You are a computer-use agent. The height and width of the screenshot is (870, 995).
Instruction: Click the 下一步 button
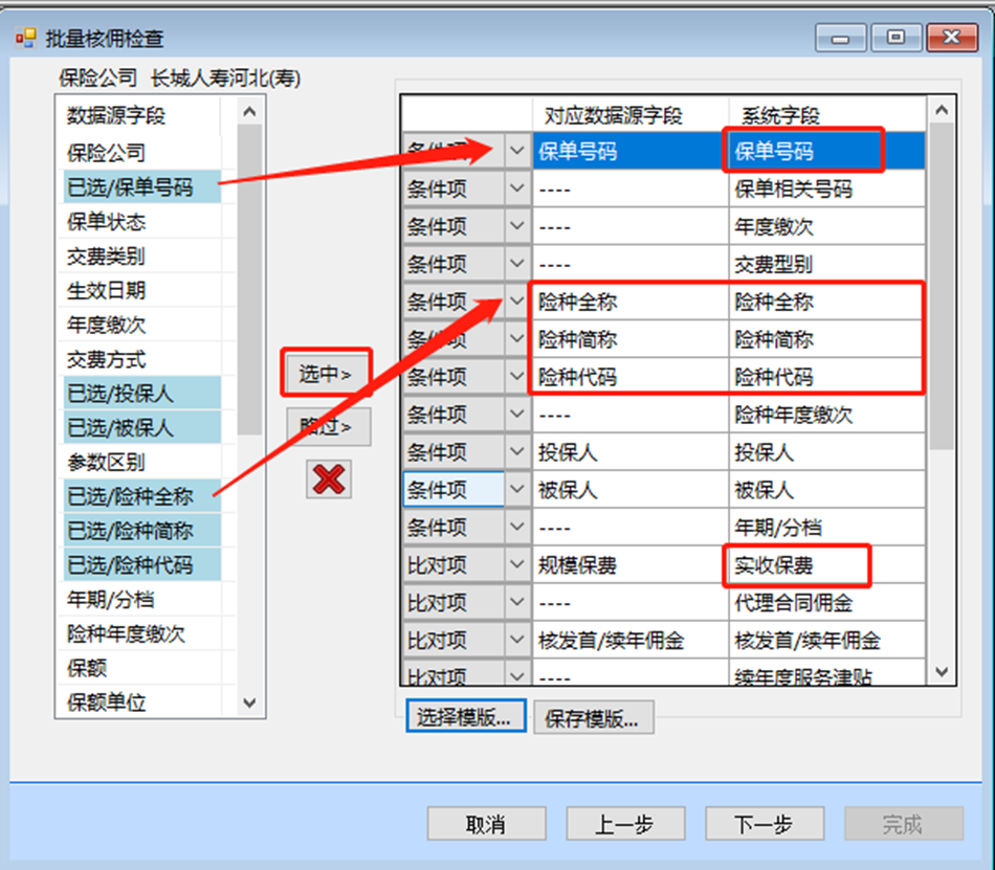pos(763,824)
